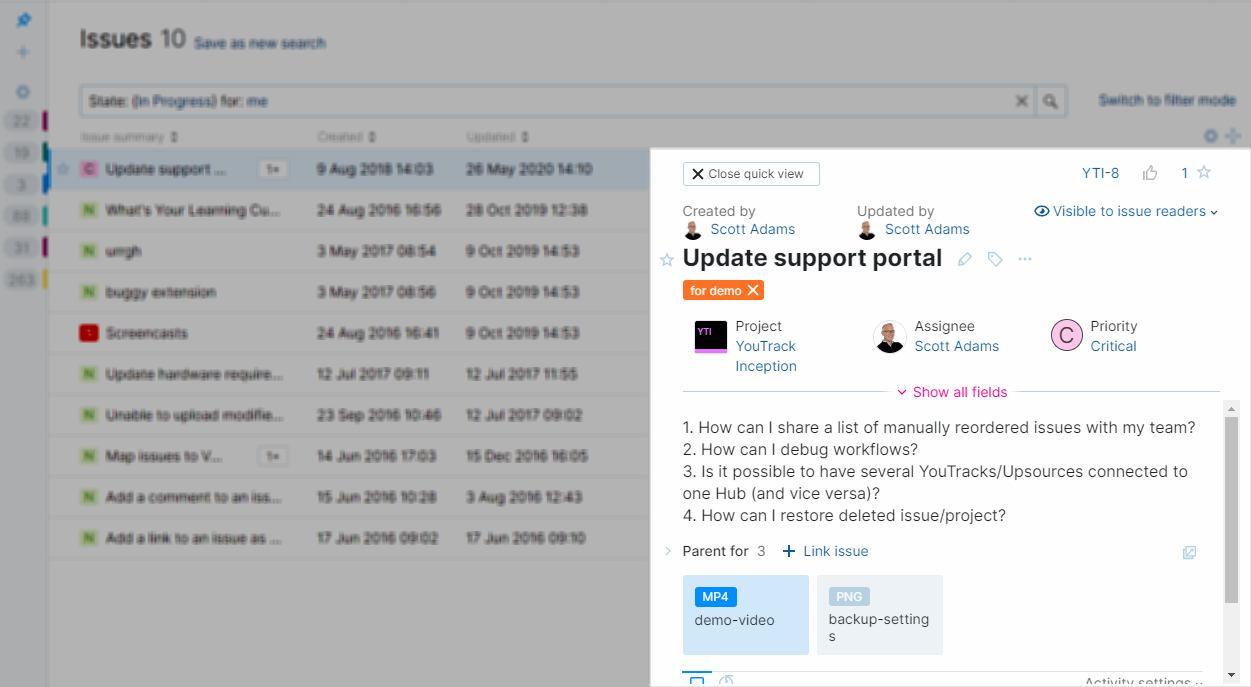This screenshot has width=1251, height=687.
Task: Click the quick view vertical scrollbar thumb
Action: [1231, 510]
